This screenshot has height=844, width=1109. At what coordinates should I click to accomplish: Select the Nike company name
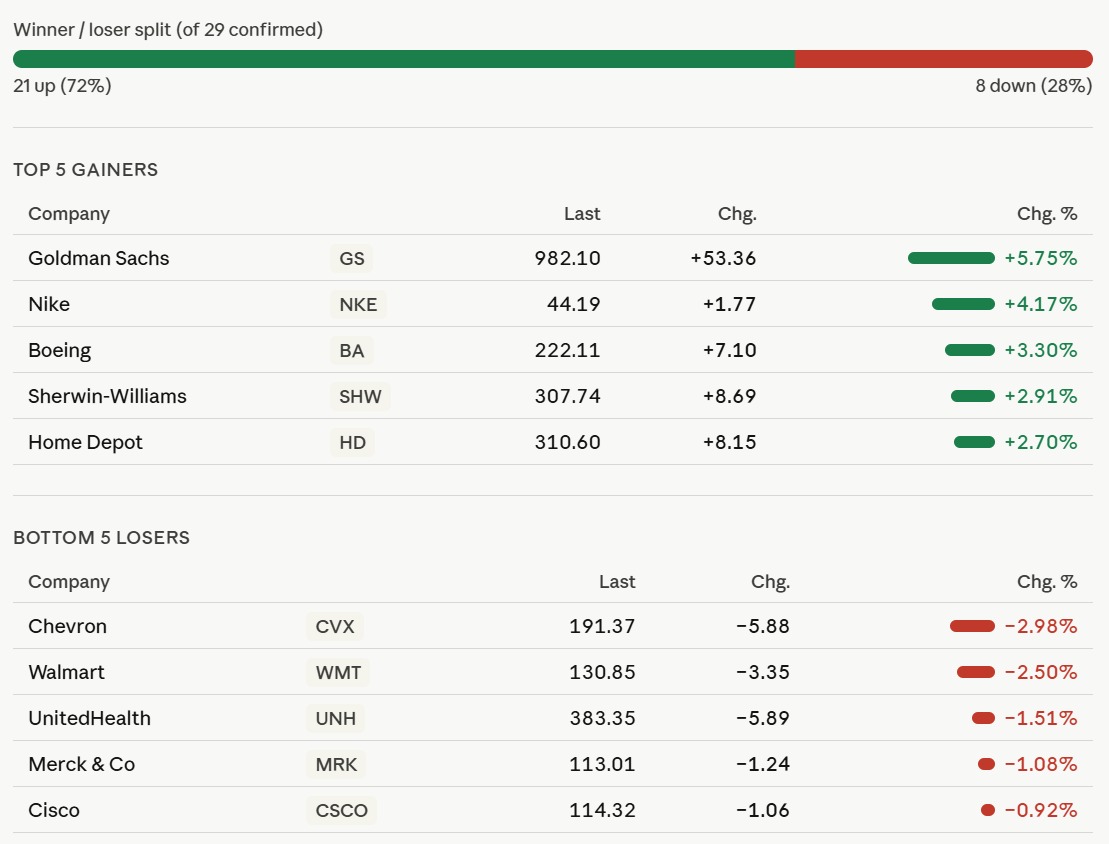pos(49,304)
